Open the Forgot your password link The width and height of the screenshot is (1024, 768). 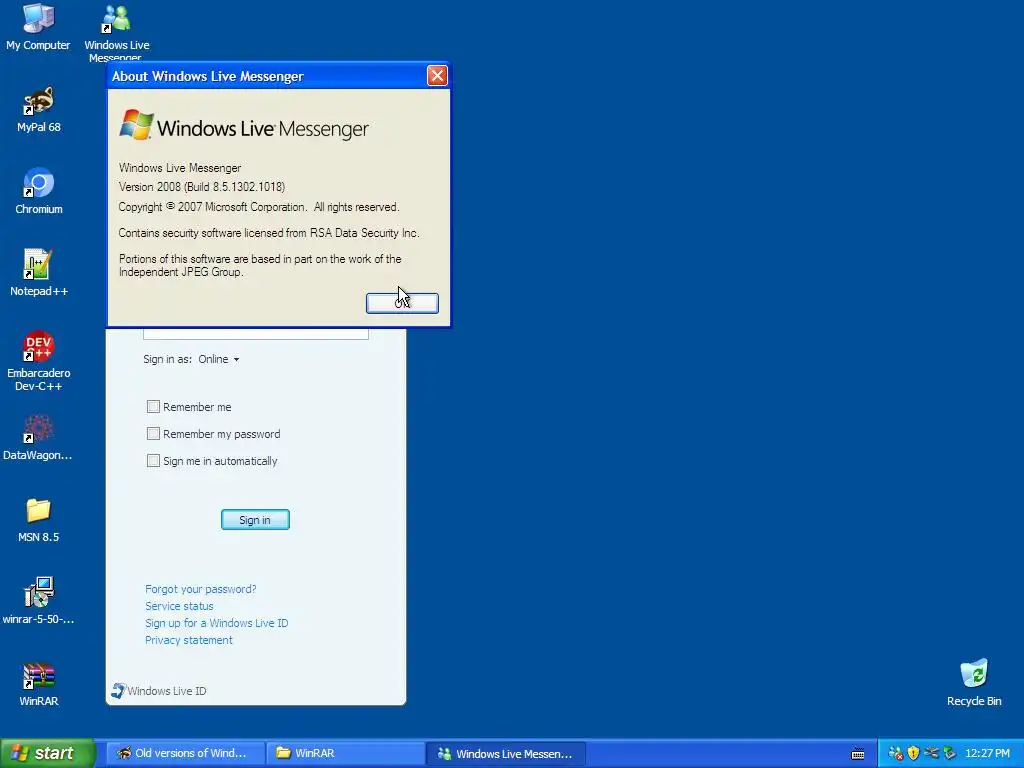coord(200,589)
